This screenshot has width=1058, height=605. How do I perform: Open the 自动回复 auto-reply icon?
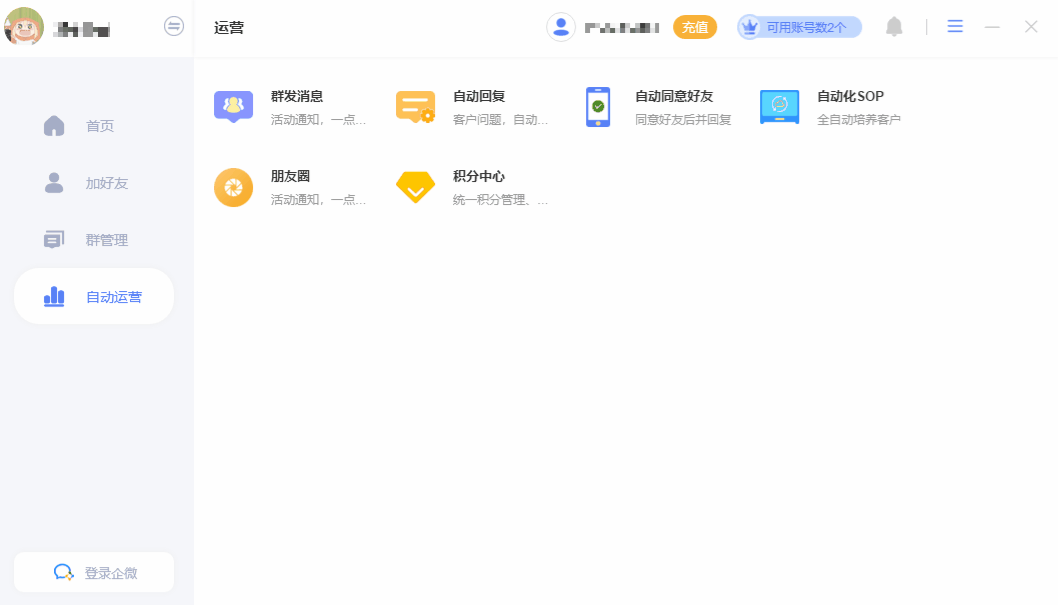pos(416,107)
